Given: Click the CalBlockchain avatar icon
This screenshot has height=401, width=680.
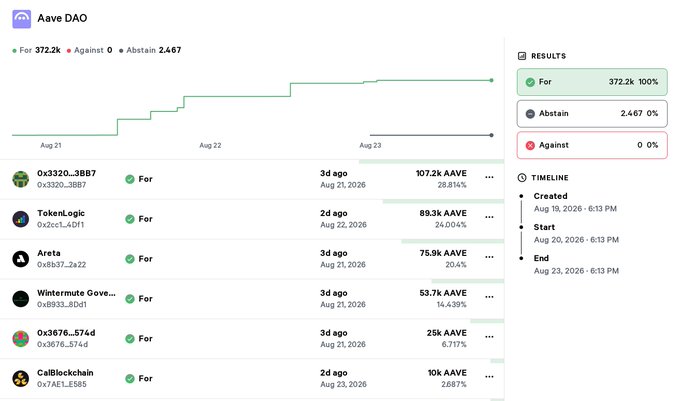Looking at the screenshot, I should pos(20,378).
